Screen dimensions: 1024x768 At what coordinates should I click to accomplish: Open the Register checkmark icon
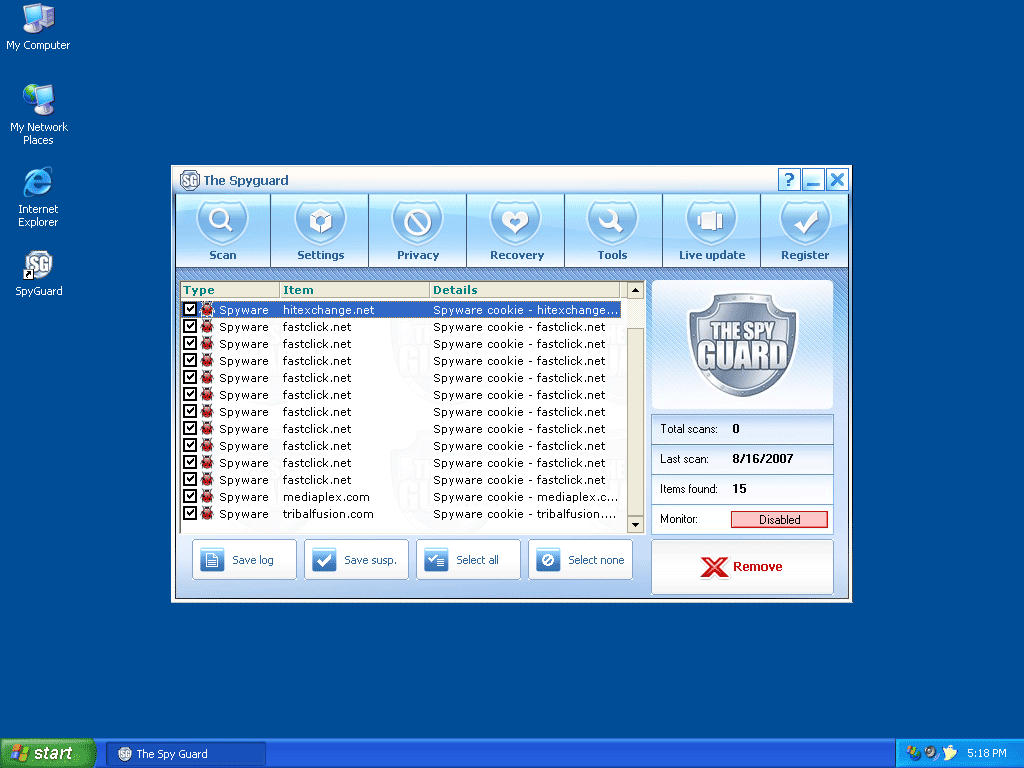805,222
